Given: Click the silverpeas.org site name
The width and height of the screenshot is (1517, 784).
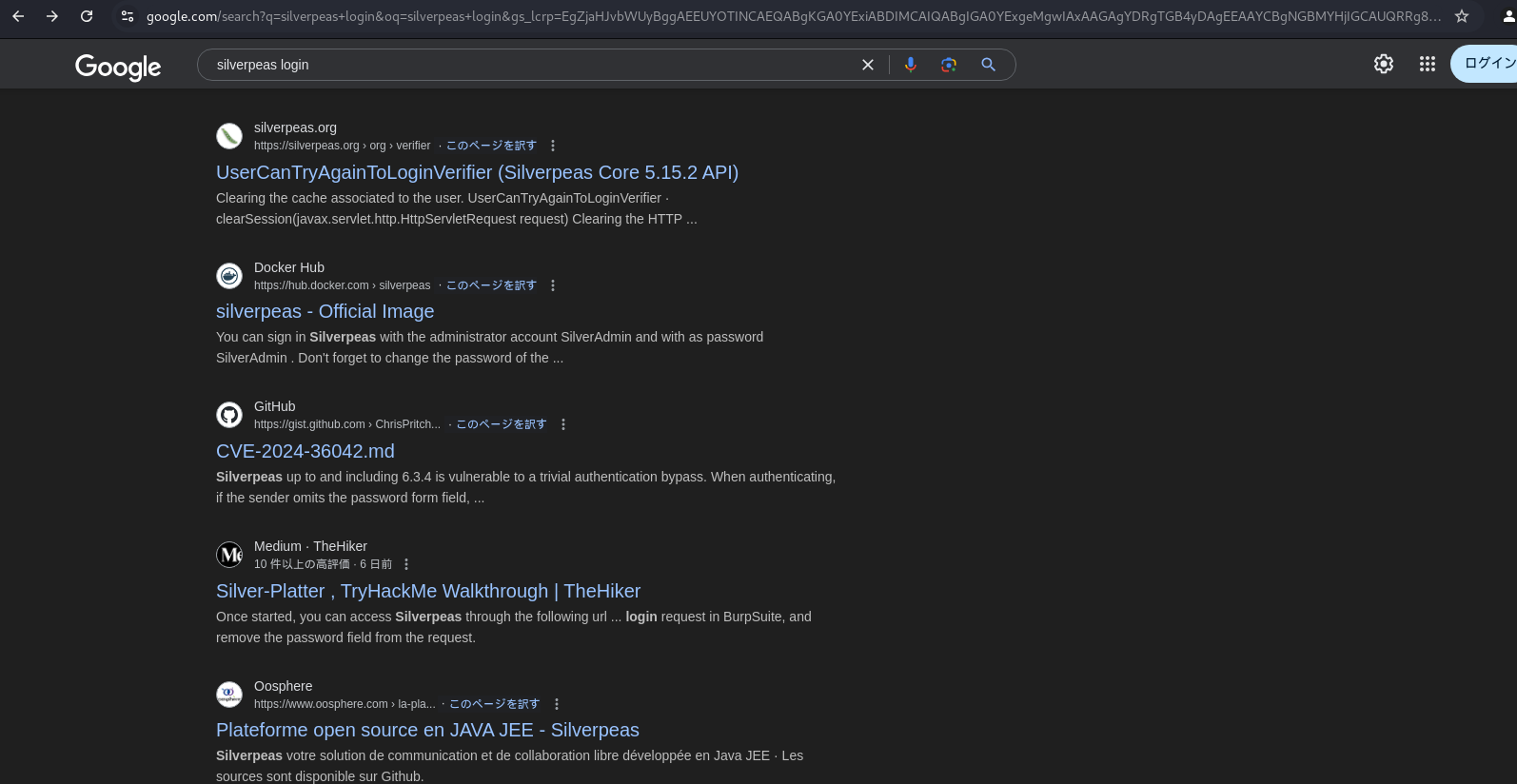Looking at the screenshot, I should [295, 127].
